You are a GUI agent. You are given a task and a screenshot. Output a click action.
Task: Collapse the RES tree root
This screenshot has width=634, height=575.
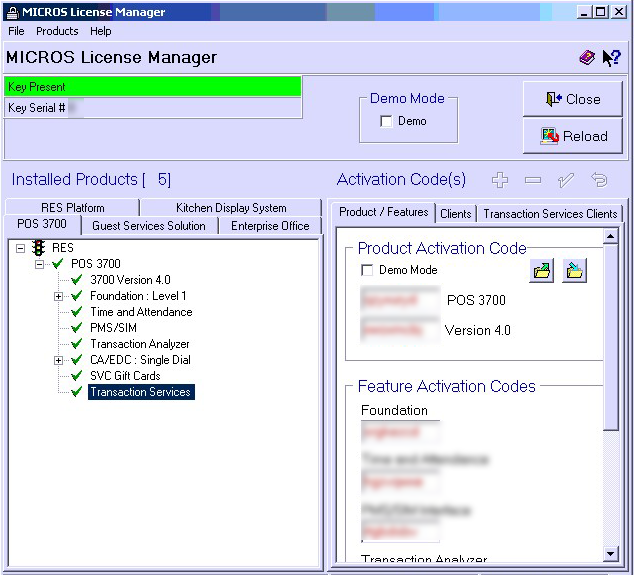click(20, 248)
